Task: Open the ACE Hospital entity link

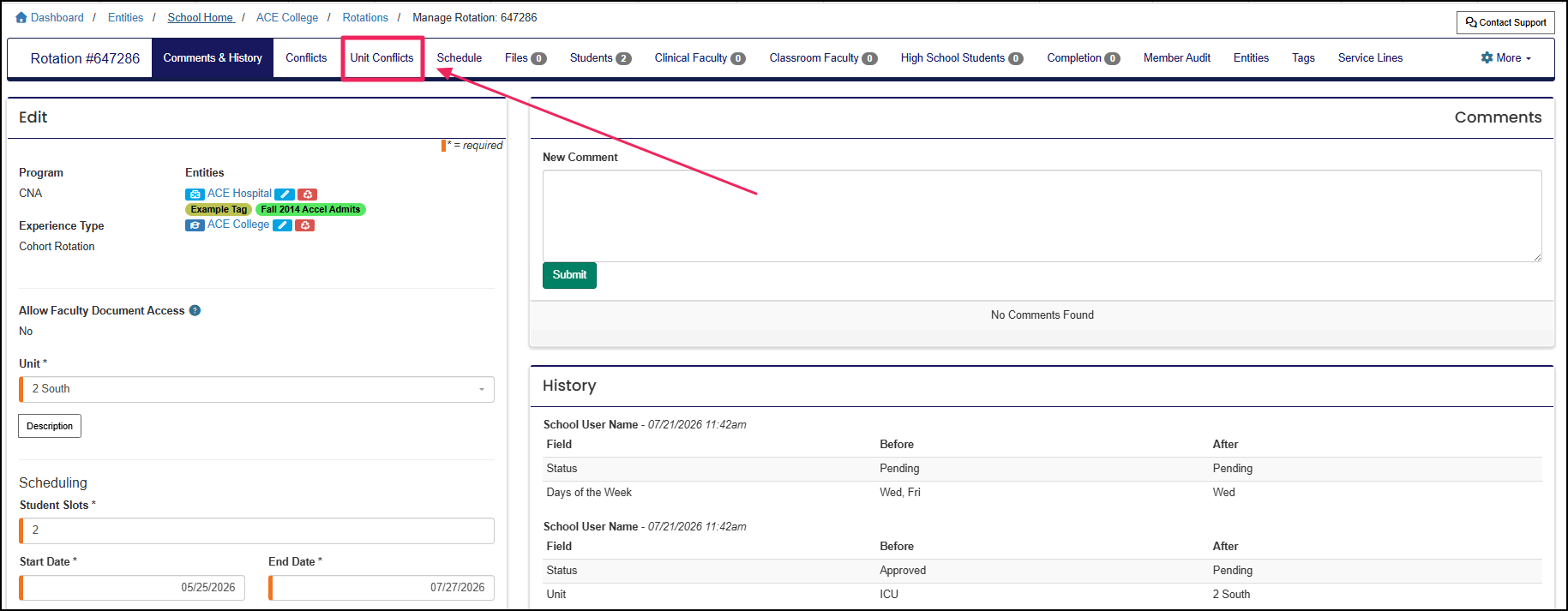Action: (239, 194)
